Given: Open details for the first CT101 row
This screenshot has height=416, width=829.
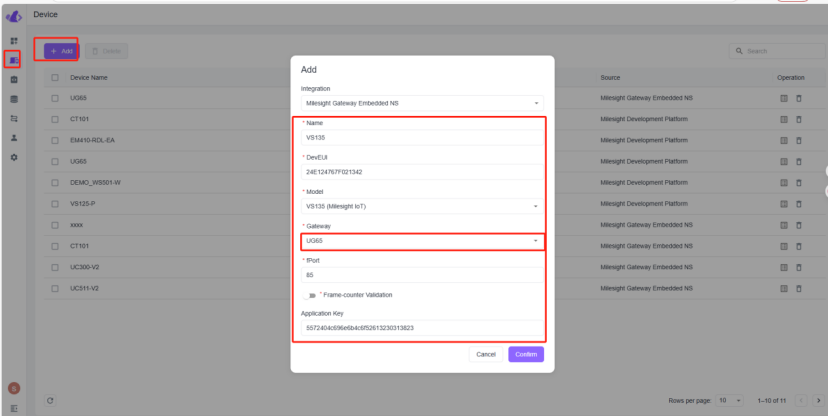Looking at the screenshot, I should tap(784, 119).
